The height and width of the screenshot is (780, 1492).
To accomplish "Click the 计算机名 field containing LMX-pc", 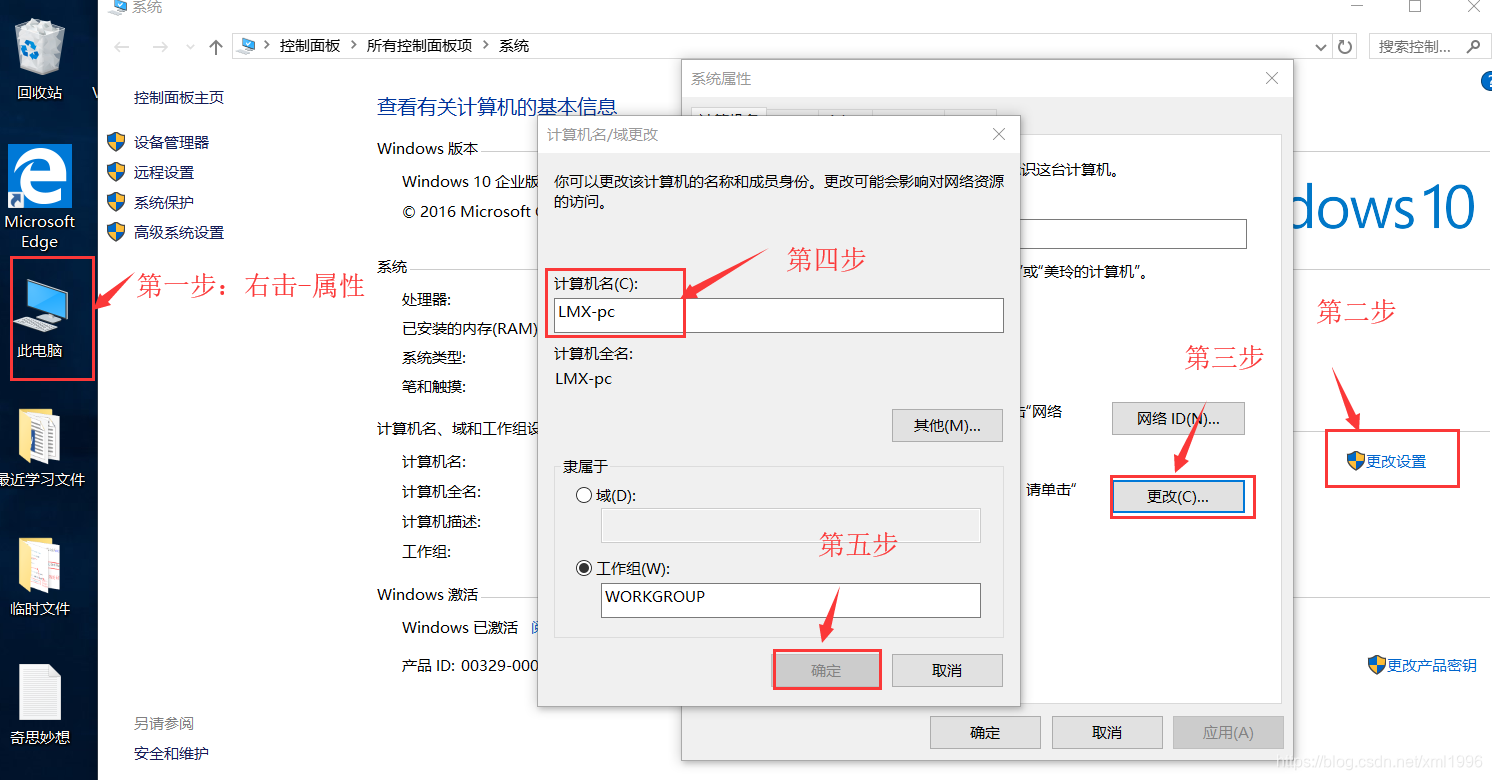I will pyautogui.click(x=779, y=315).
